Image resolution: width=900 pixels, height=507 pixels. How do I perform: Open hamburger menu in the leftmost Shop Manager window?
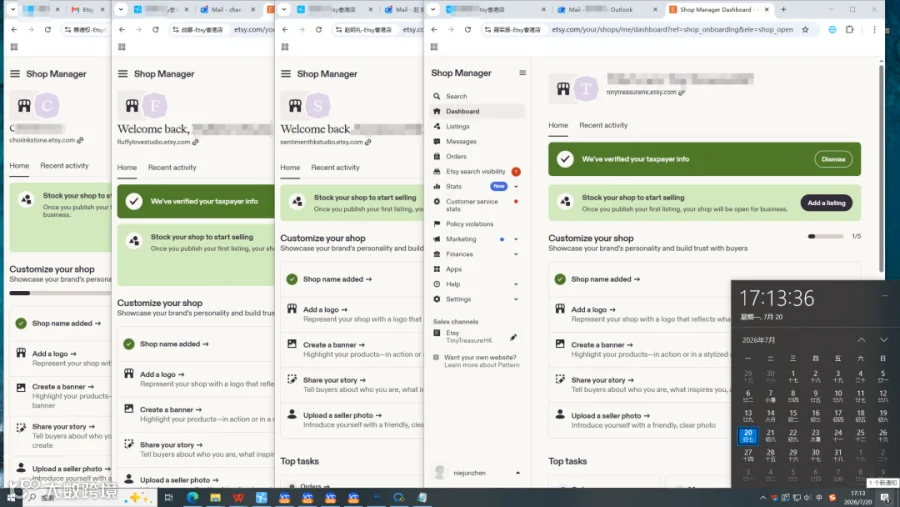(15, 73)
